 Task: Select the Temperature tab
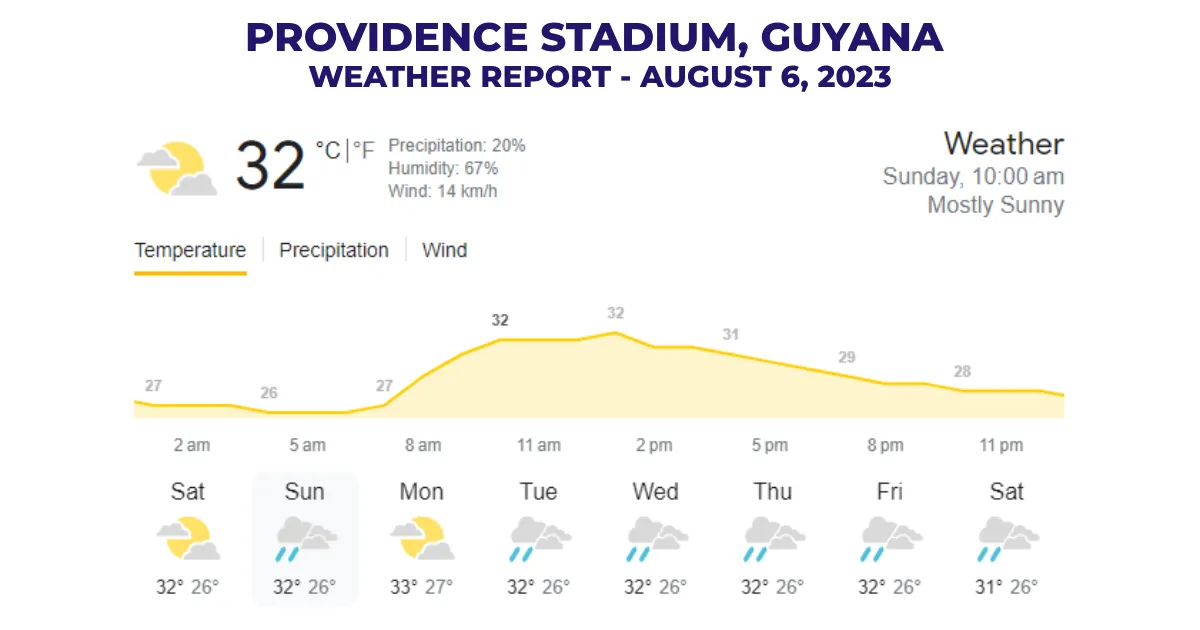click(190, 250)
